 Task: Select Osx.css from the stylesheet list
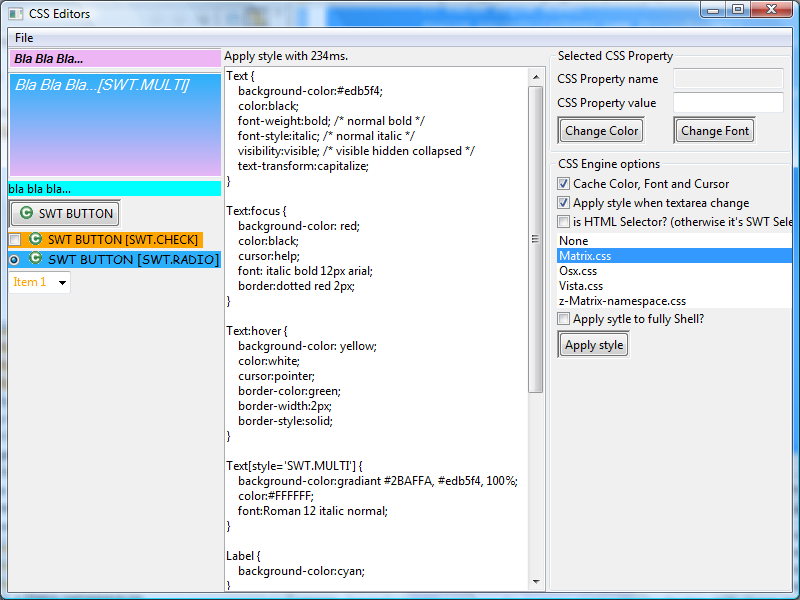coord(578,270)
